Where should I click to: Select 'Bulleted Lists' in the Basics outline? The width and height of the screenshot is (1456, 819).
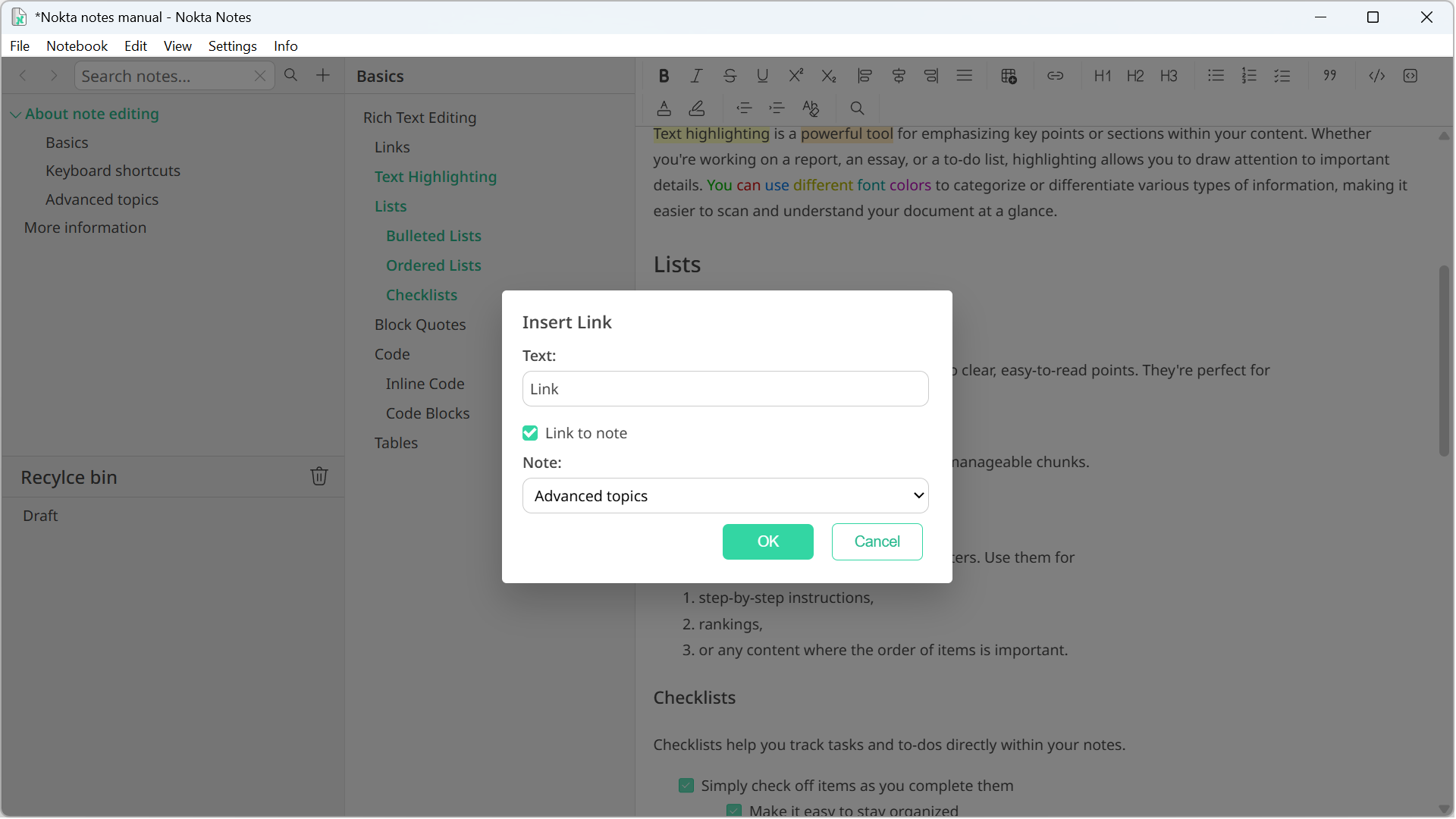[x=433, y=236]
